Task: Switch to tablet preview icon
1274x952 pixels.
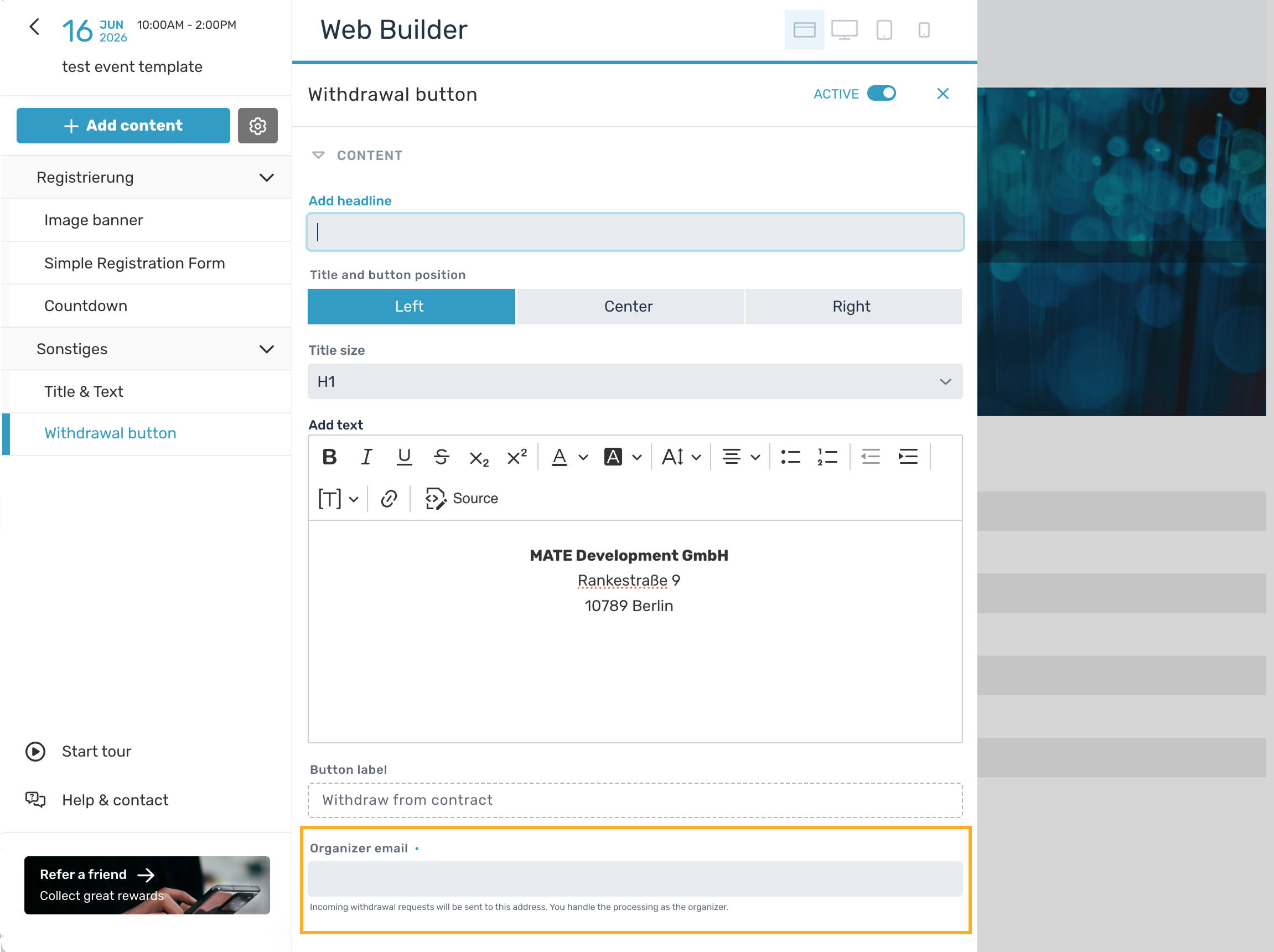Action: (884, 30)
